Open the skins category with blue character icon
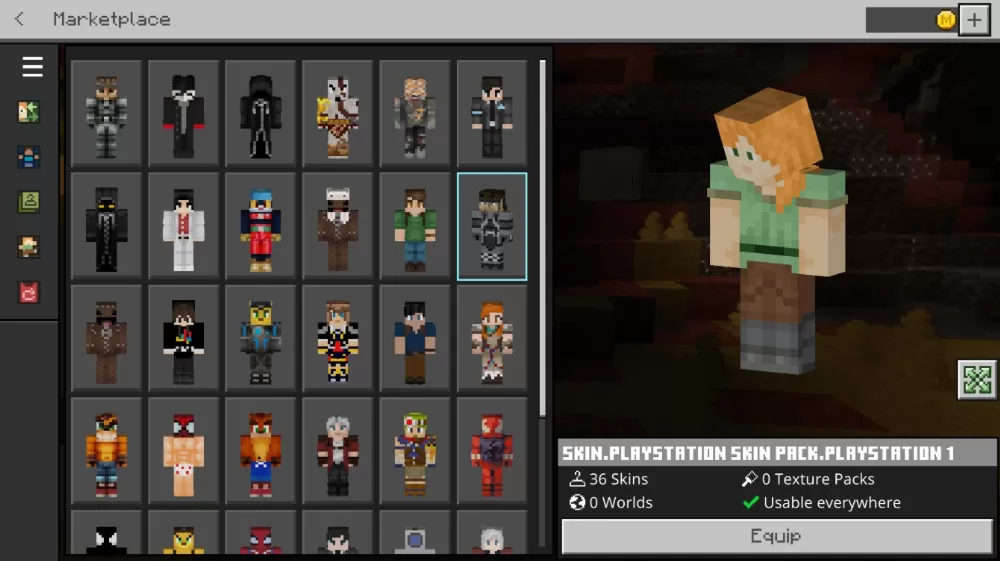This screenshot has height=561, width=1000. pos(28,157)
